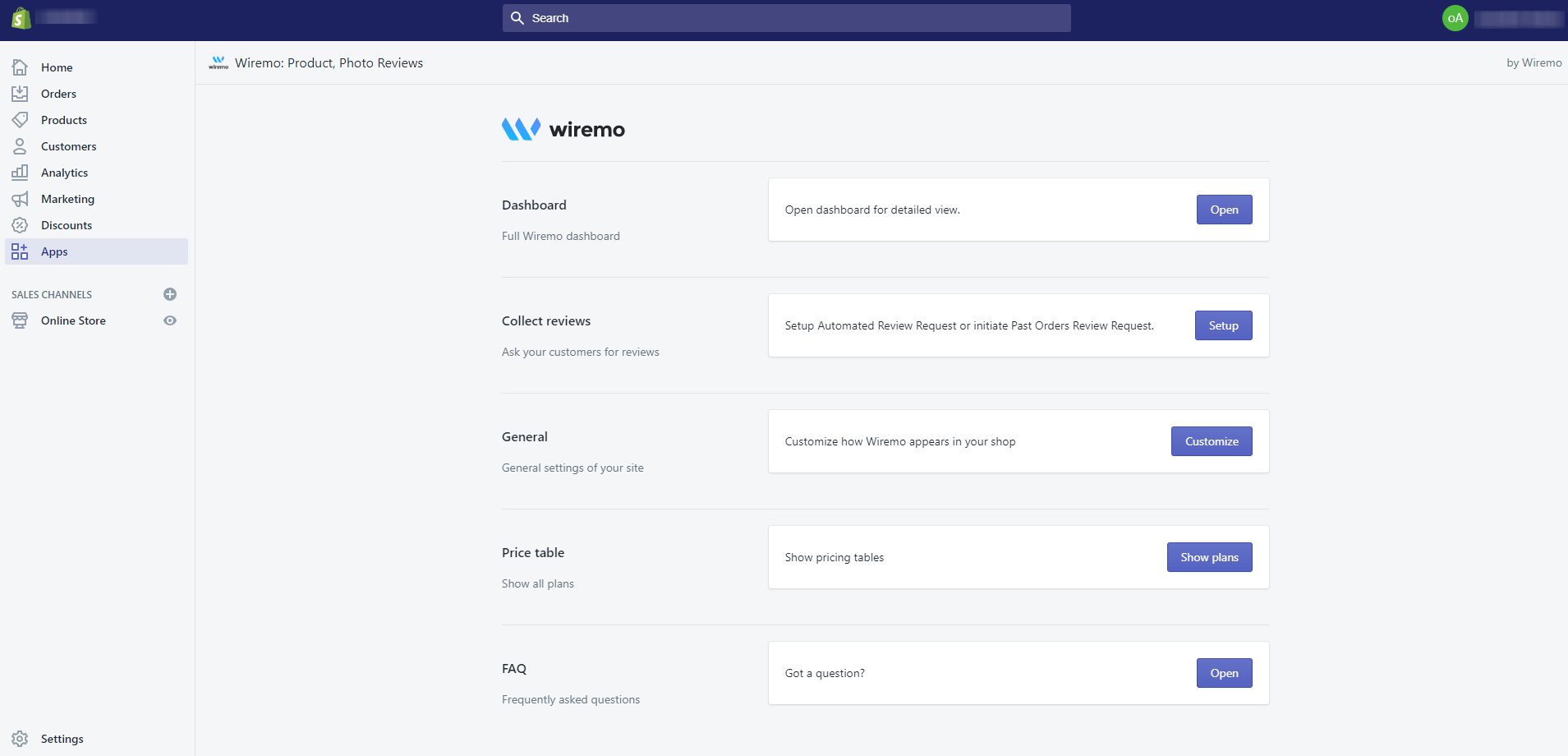This screenshot has height=756, width=1568.
Task: Click Customize how Wiremo appears text
Action: [900, 441]
